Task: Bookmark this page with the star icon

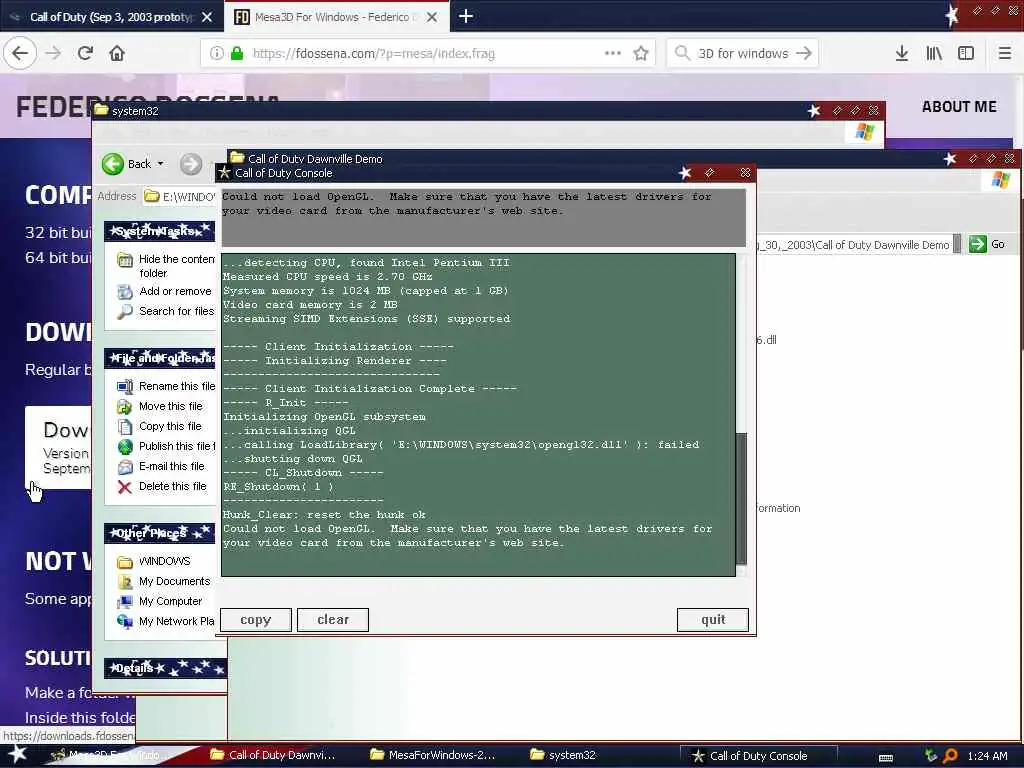Action: pos(641,53)
